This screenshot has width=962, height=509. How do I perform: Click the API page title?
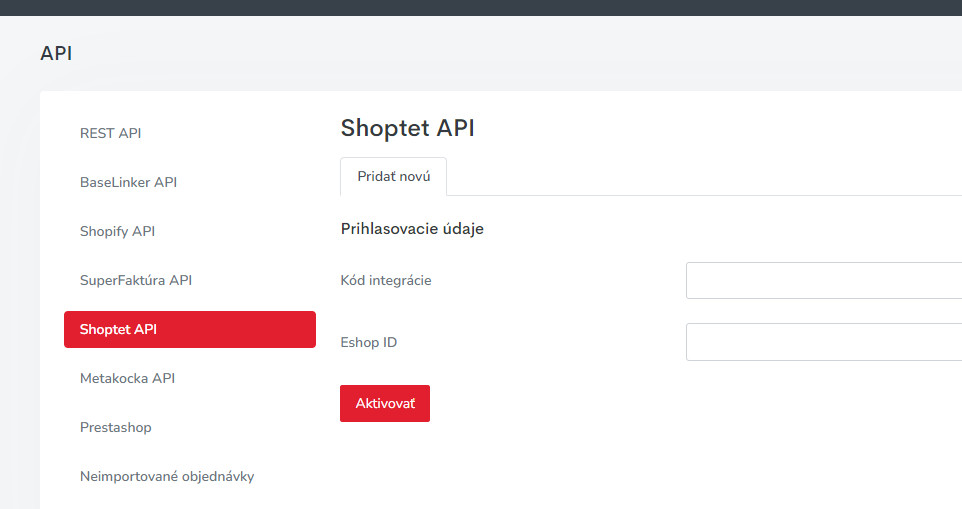pyautogui.click(x=56, y=53)
